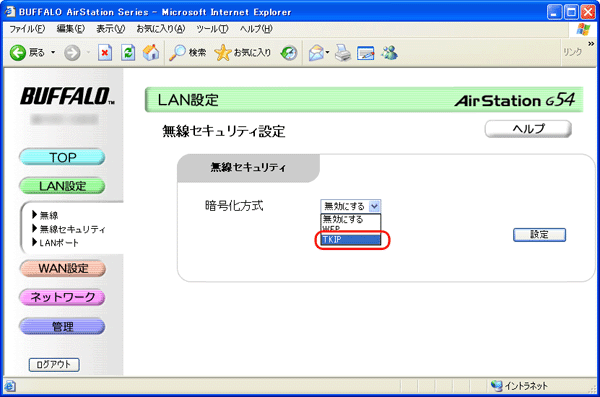Open the ファイル(F) menu

point(27,29)
